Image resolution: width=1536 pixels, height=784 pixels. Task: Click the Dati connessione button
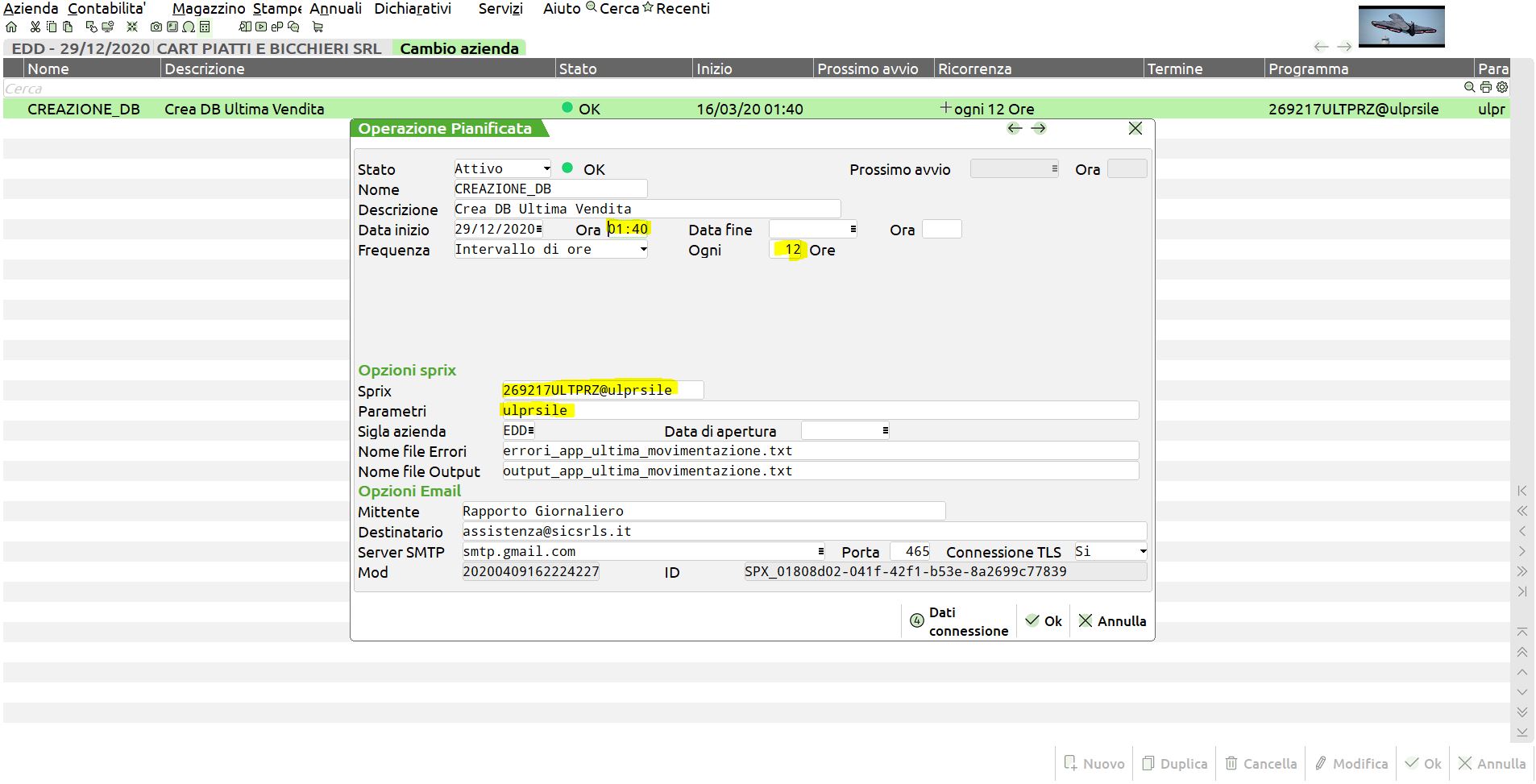(x=958, y=621)
